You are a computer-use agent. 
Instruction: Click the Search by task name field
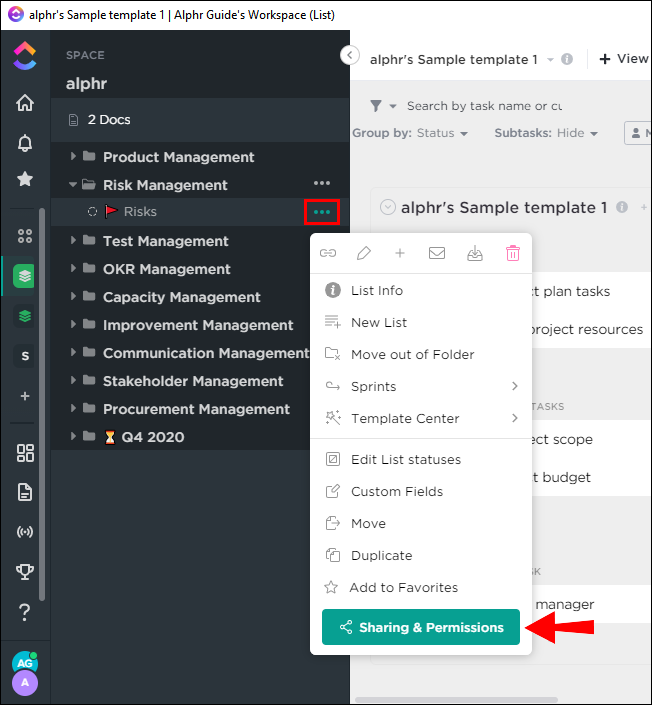[x=484, y=106]
